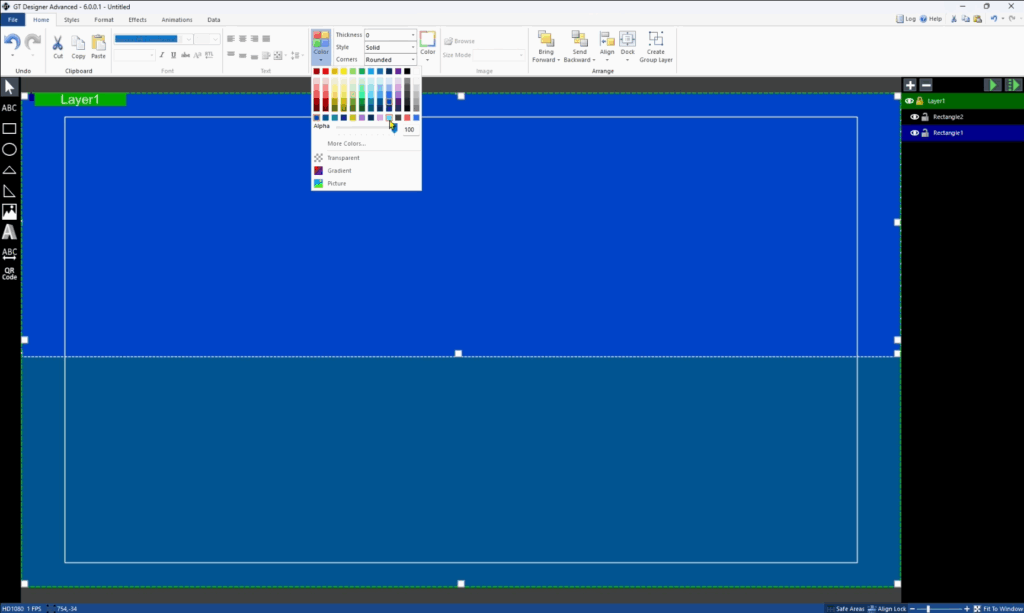This screenshot has width=1024, height=613.
Task: Click the add layer plus icon
Action: point(910,86)
